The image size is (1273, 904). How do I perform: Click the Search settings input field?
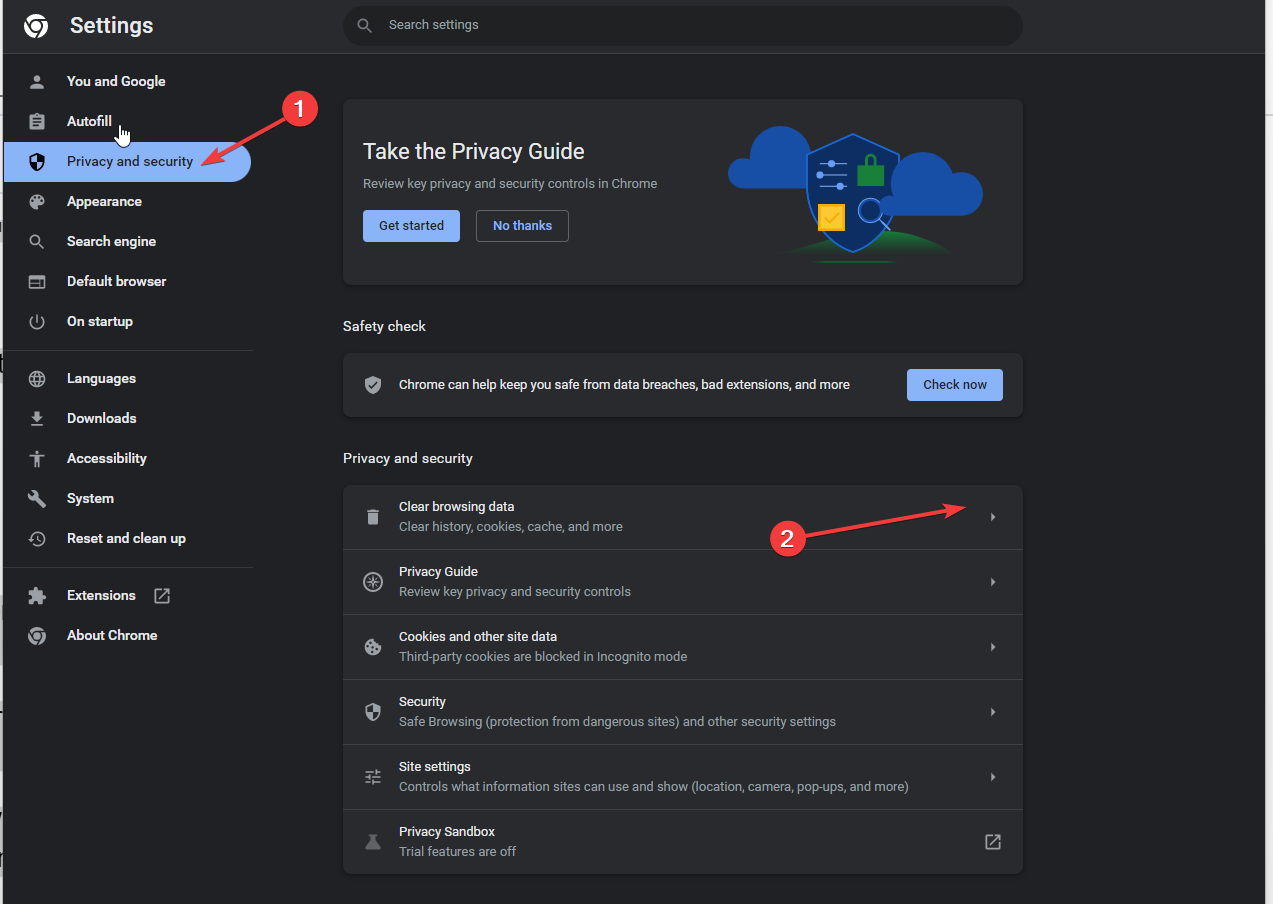(683, 25)
